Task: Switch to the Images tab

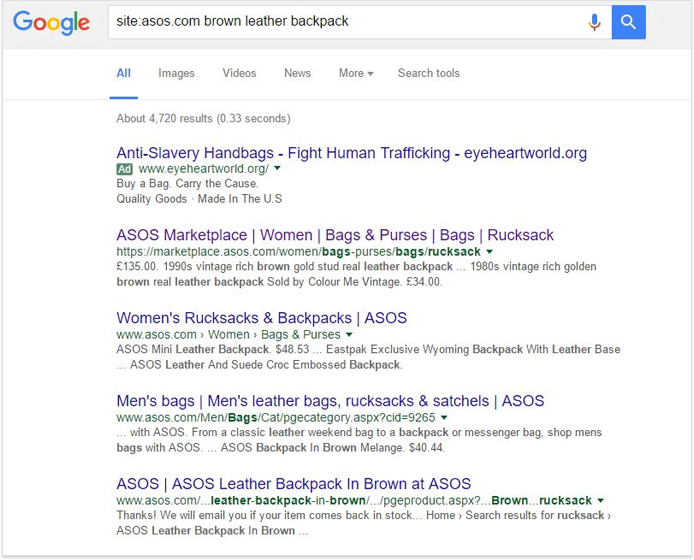Action: pos(176,73)
